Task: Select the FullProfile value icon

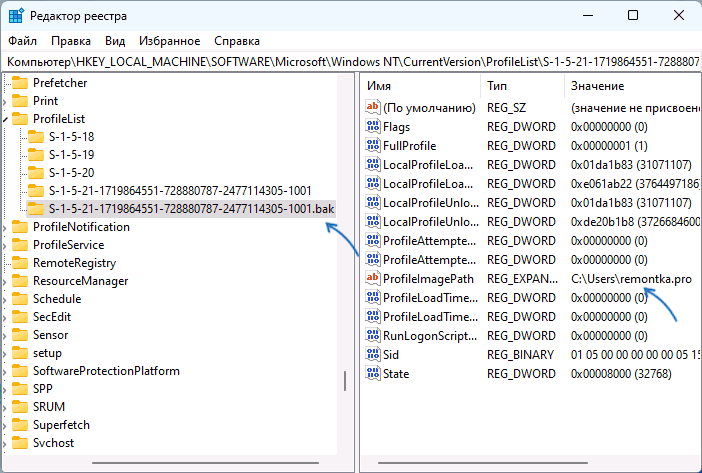Action: click(x=374, y=146)
